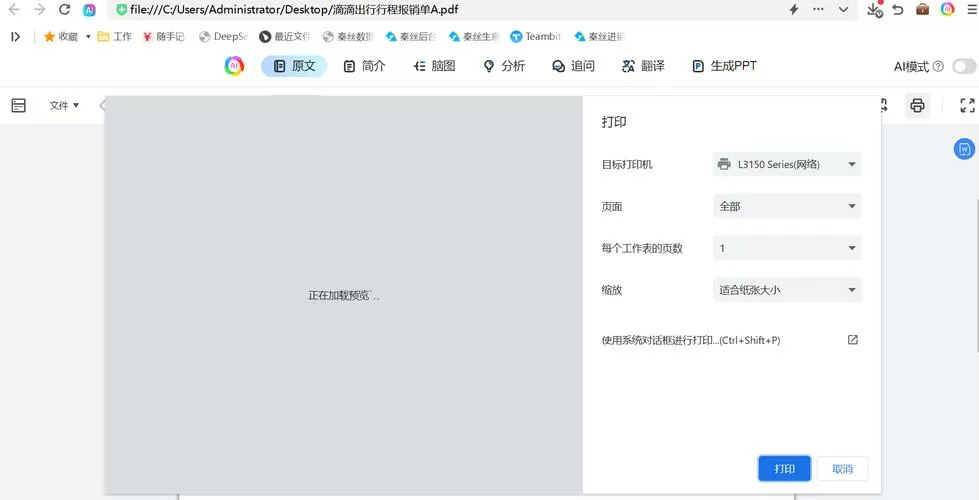The image size is (979, 500).
Task: Open the download manager icon
Action: (874, 10)
